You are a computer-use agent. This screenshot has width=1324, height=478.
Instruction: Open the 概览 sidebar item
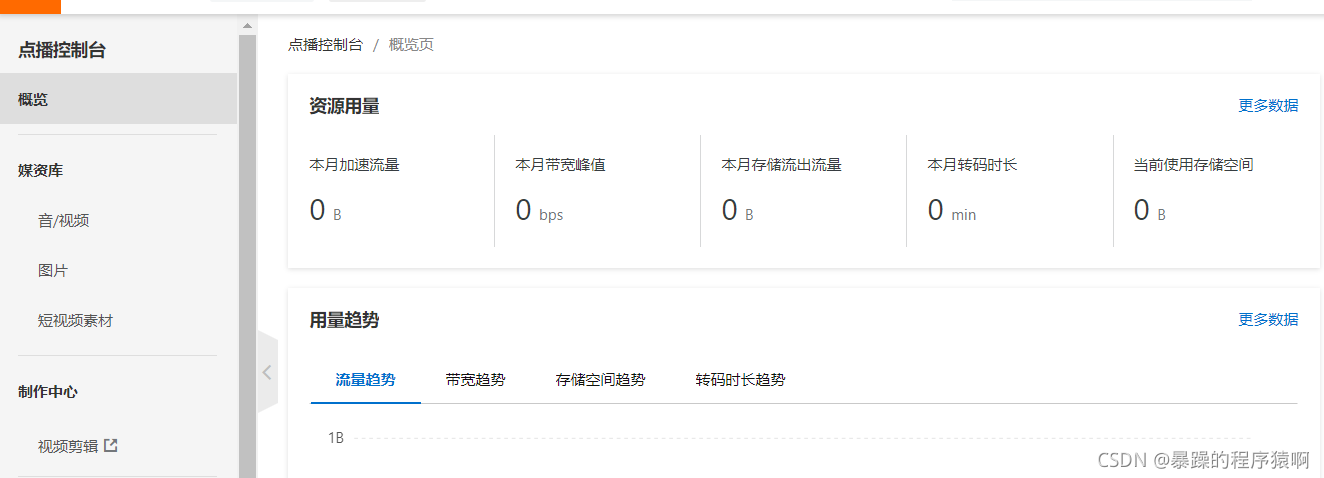click(x=118, y=99)
